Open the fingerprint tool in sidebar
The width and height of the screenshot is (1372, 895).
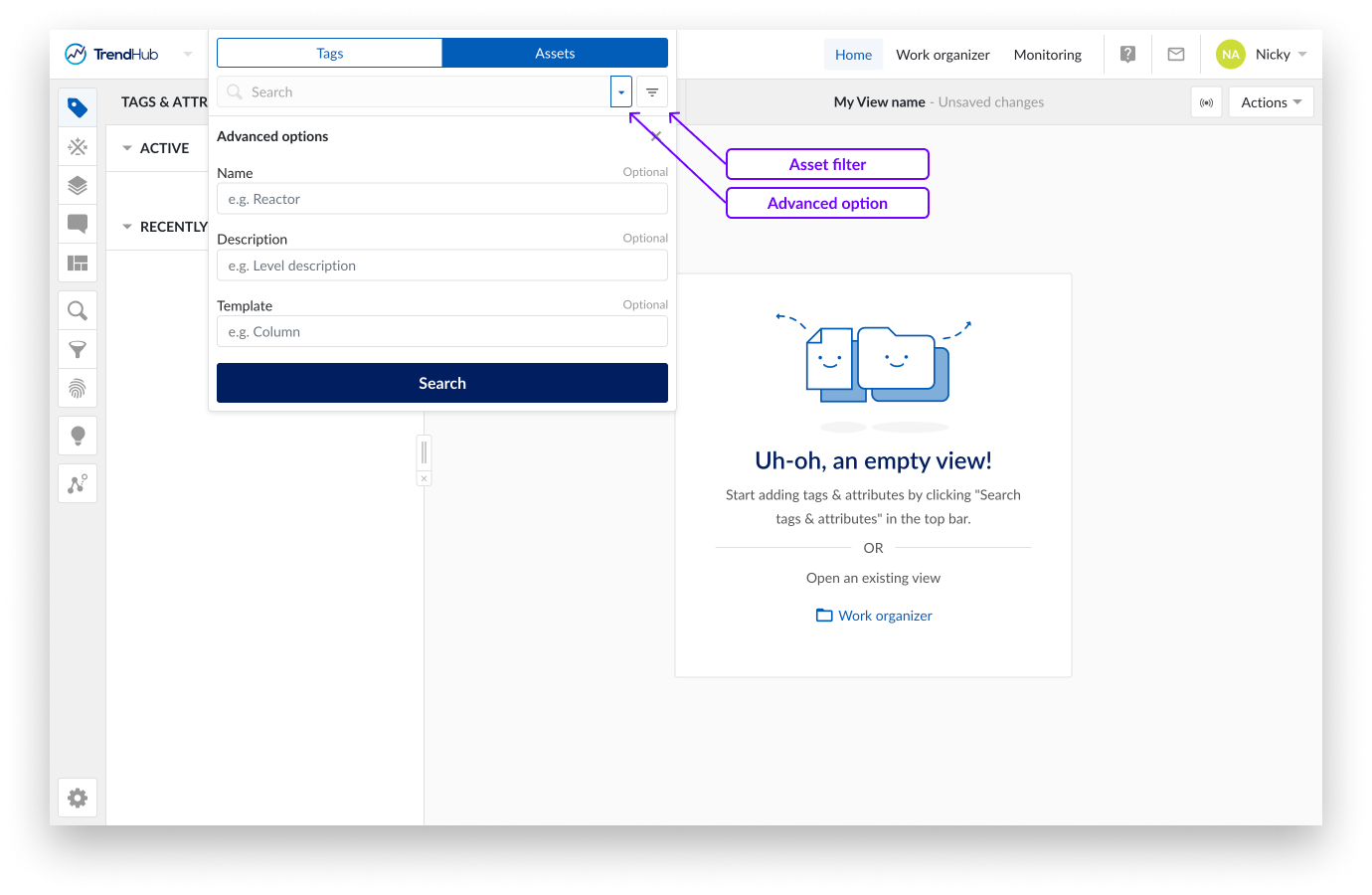78,388
